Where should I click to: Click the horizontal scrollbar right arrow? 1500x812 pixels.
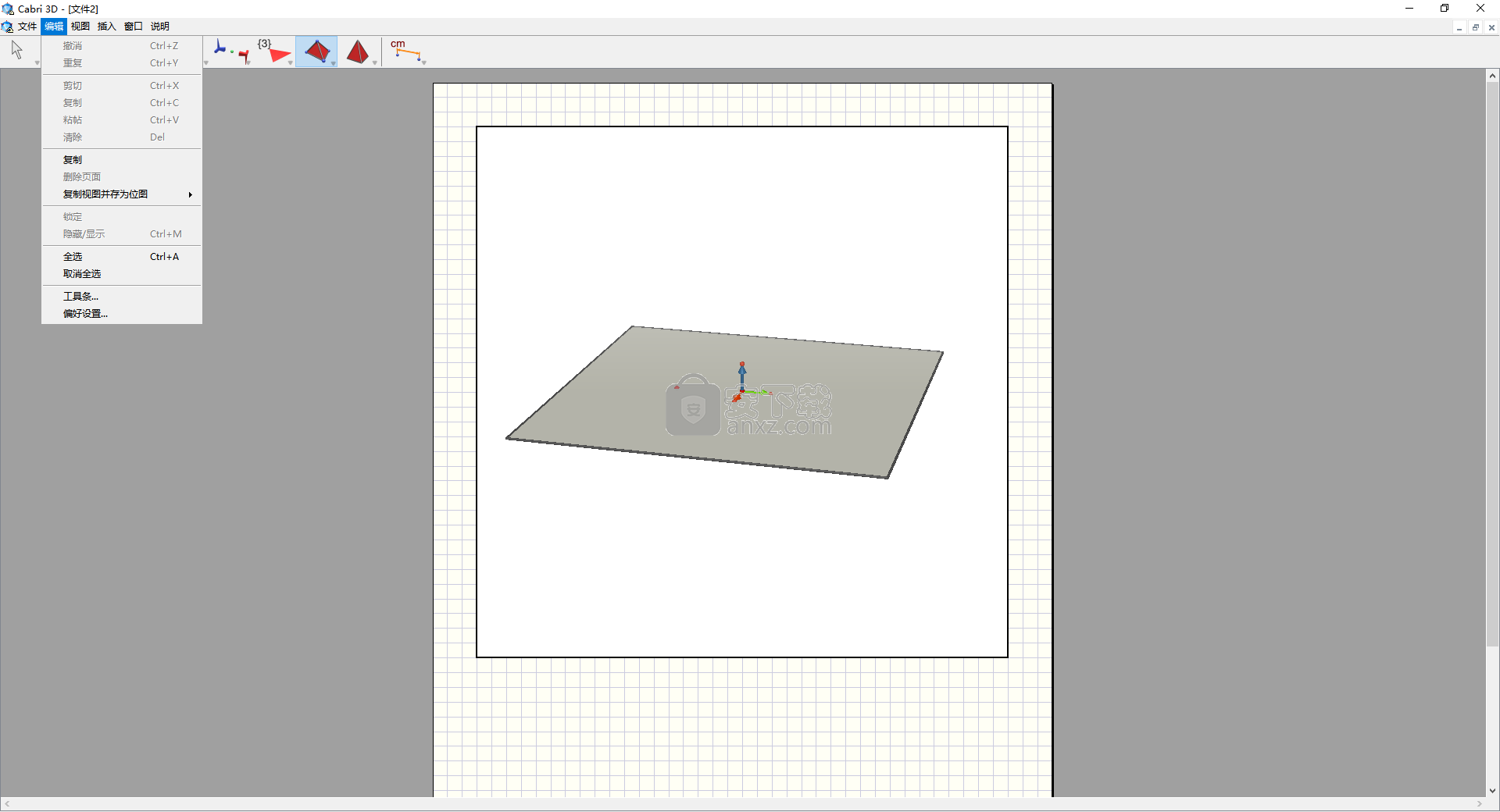pyautogui.click(x=1479, y=804)
